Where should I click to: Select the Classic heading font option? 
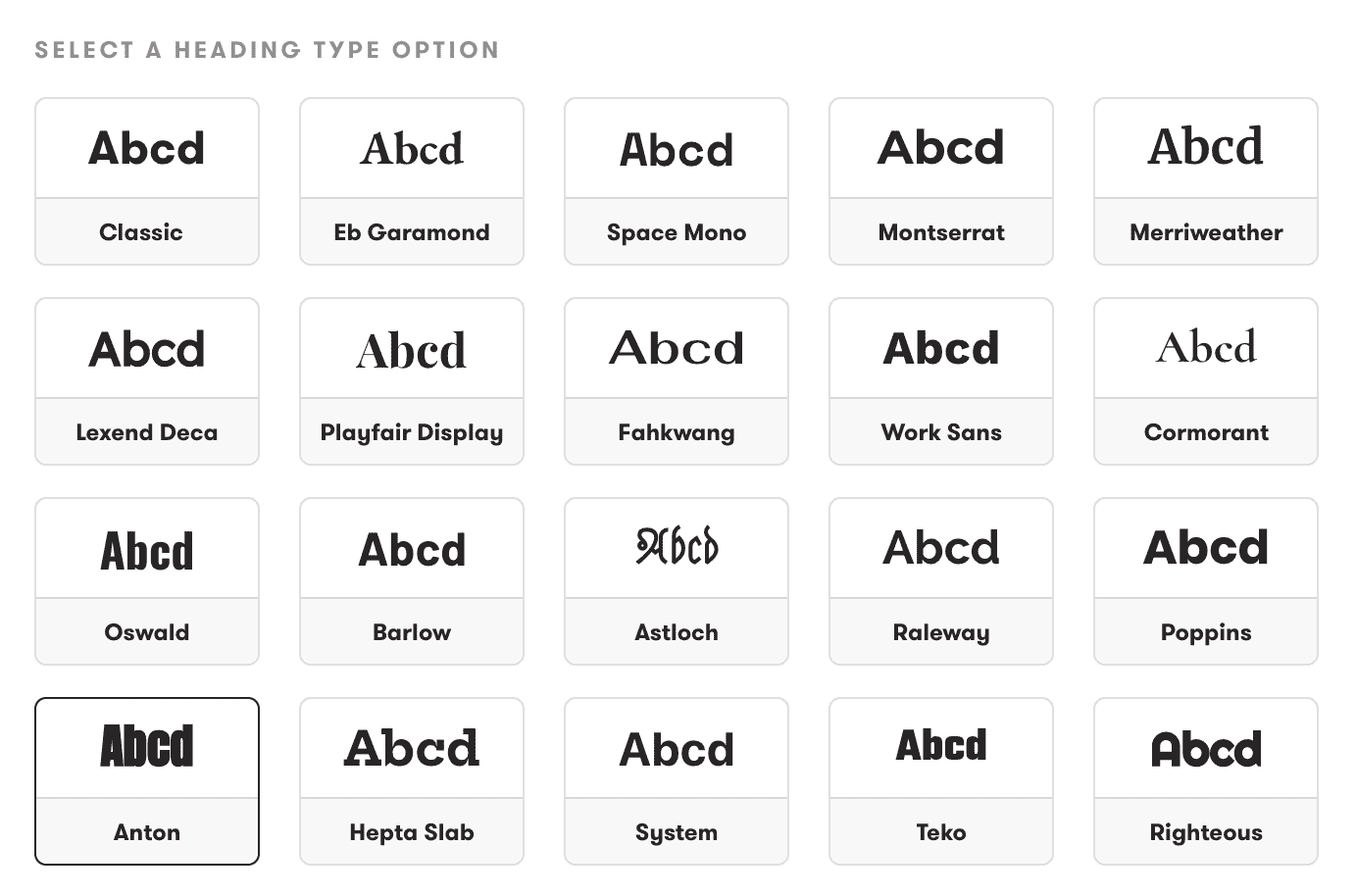(147, 181)
